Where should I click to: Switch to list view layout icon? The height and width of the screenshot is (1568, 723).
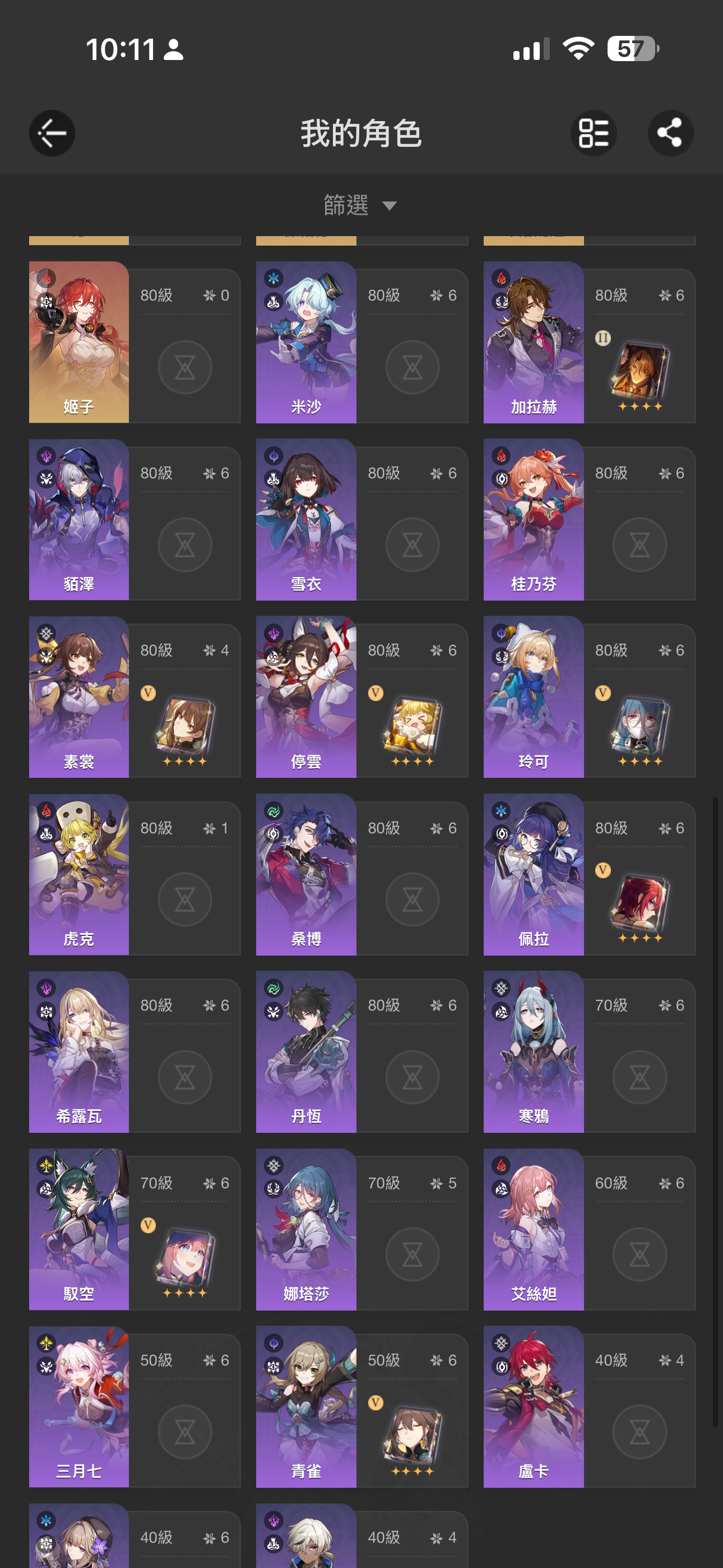pos(594,133)
